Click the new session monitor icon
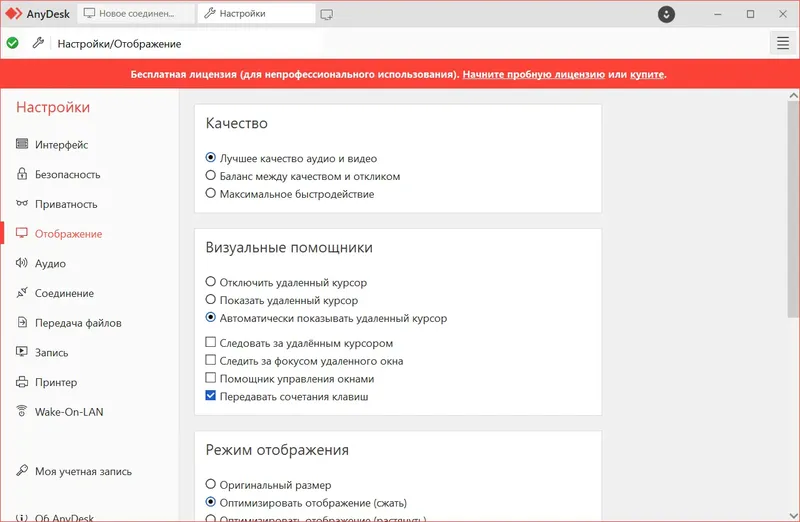This screenshot has width=800, height=522. click(327, 14)
